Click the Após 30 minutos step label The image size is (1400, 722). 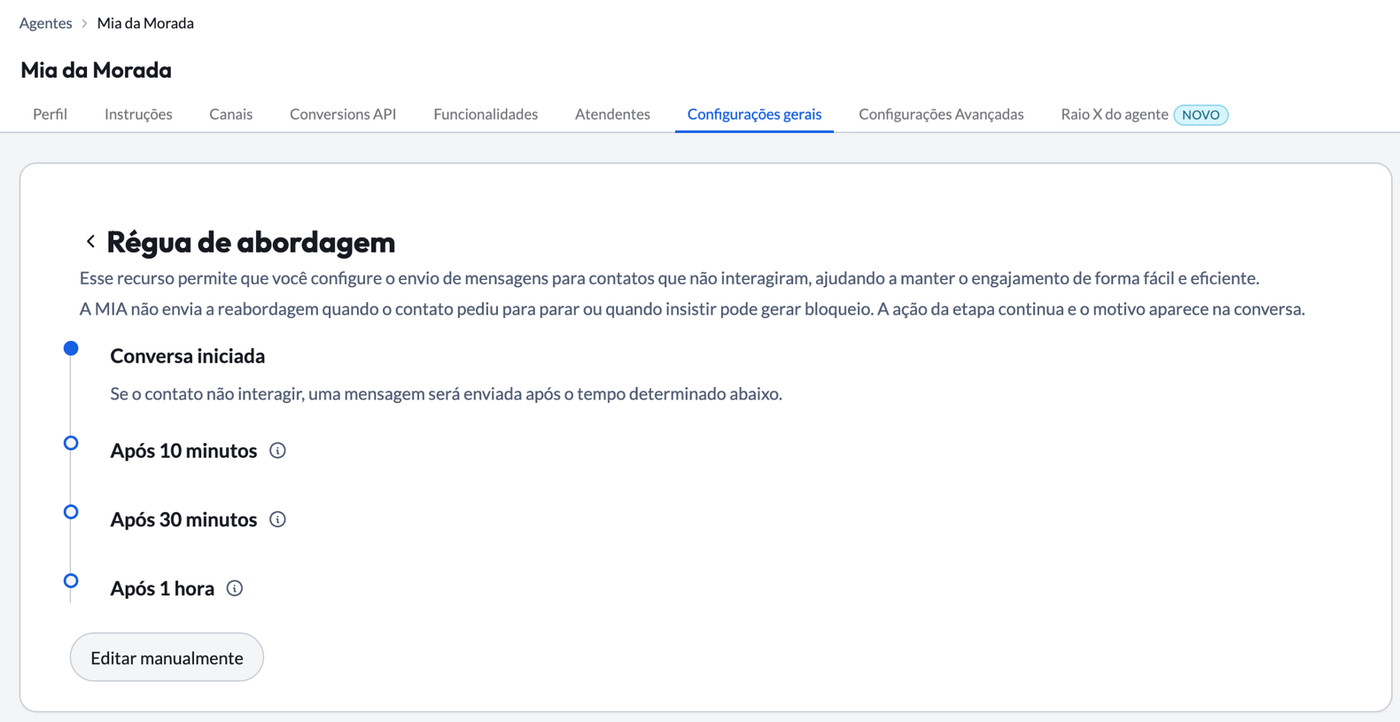(x=184, y=520)
